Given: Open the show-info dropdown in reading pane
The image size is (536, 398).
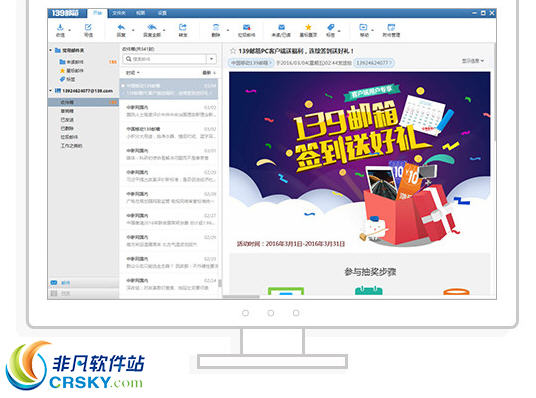Looking at the screenshot, I should tap(473, 61).
